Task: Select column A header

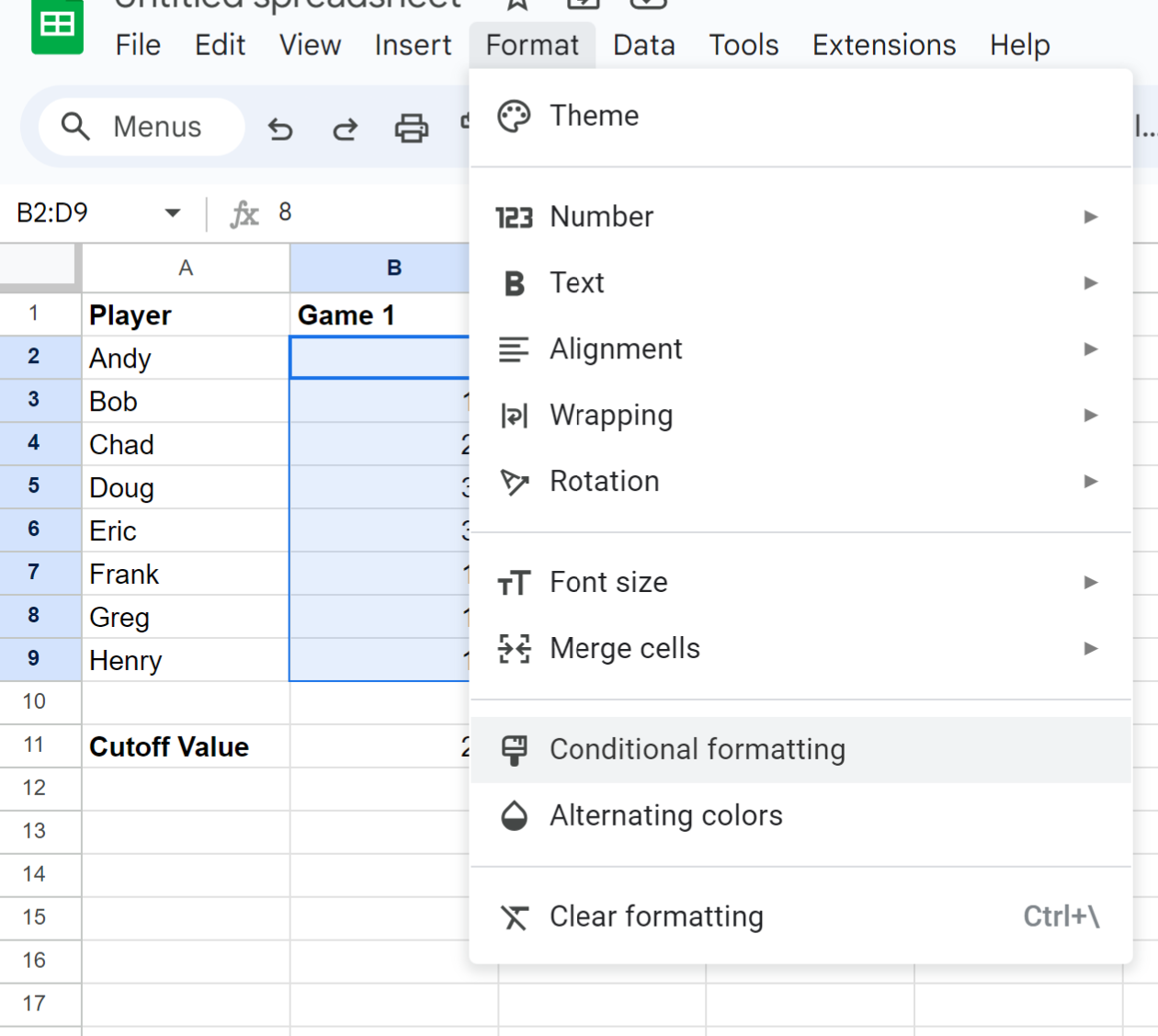Action: click(x=186, y=268)
